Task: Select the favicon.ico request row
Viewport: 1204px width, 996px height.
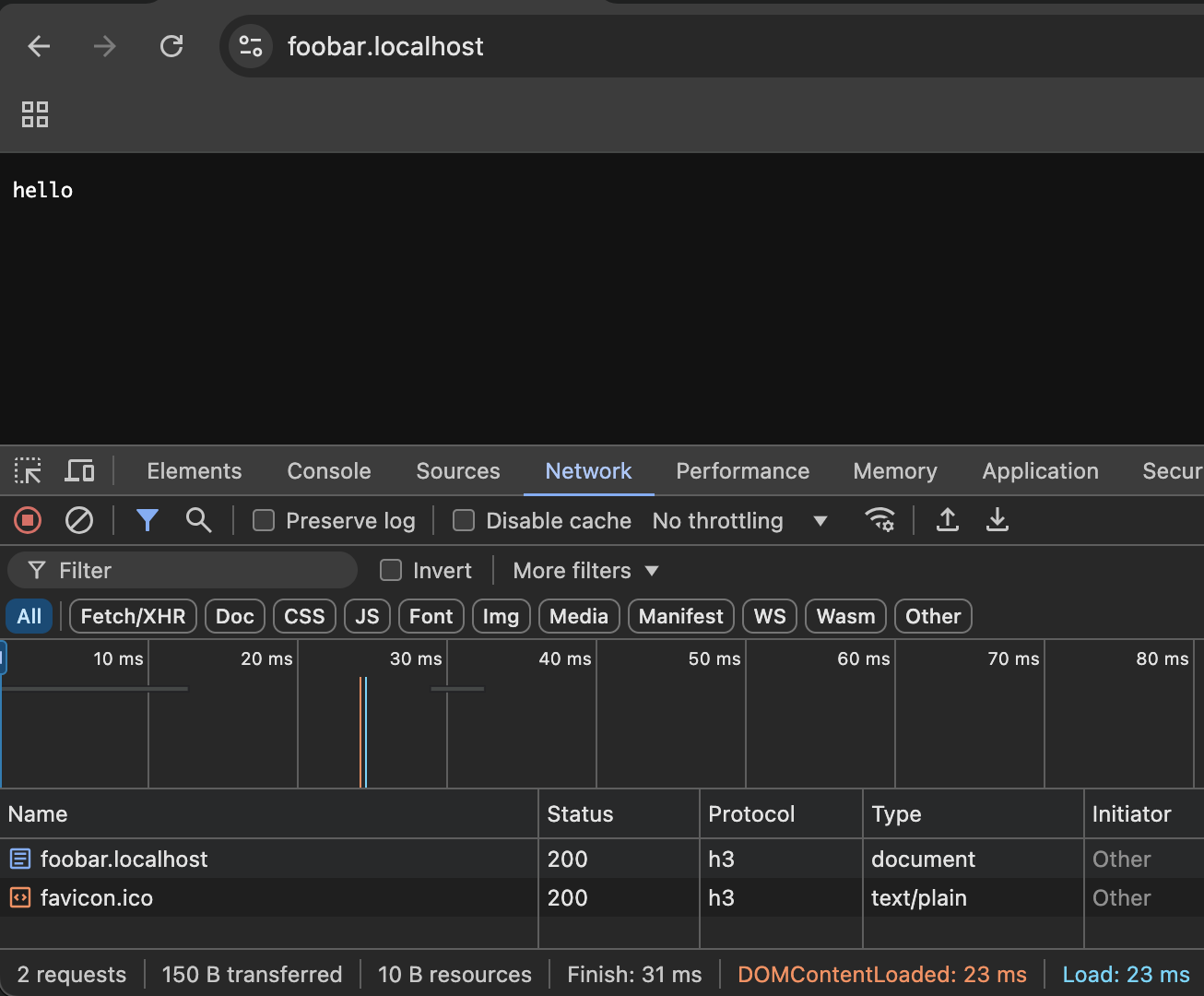Action: coord(602,898)
